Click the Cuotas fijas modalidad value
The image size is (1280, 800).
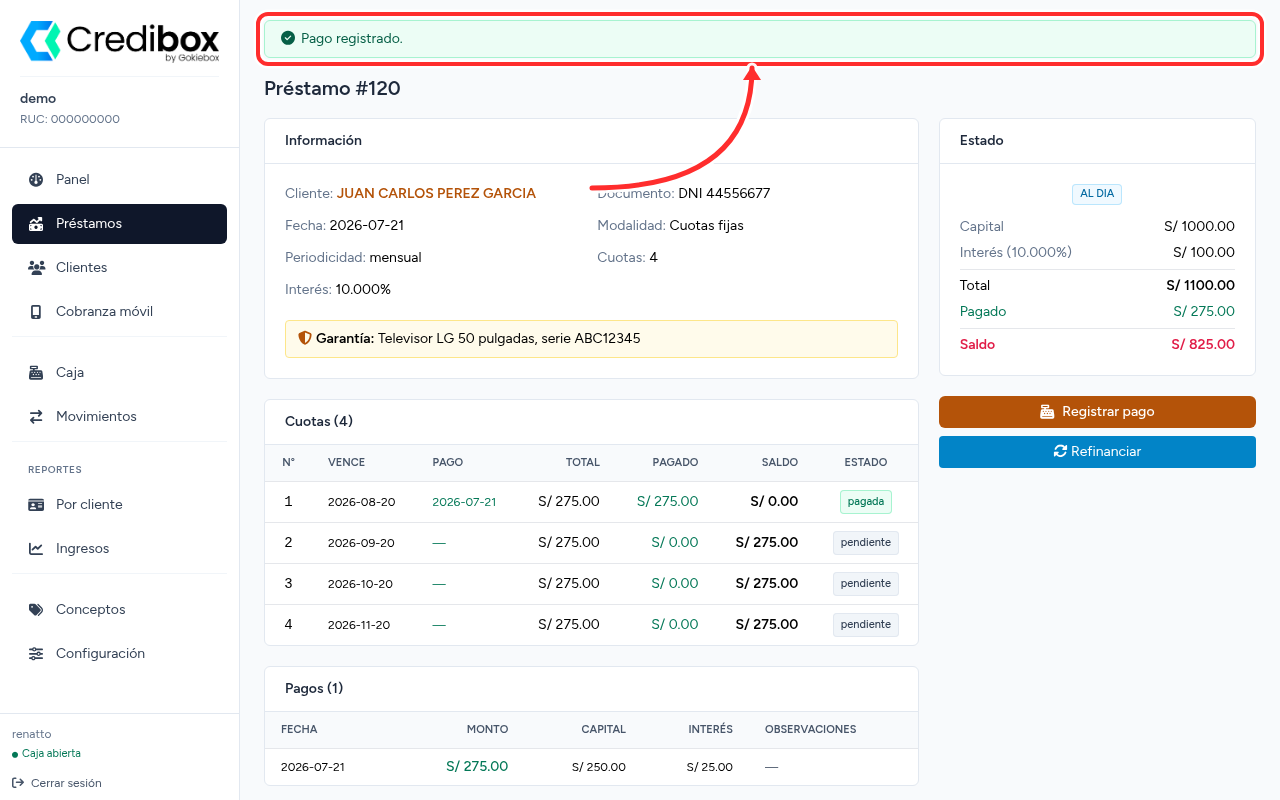click(x=706, y=226)
